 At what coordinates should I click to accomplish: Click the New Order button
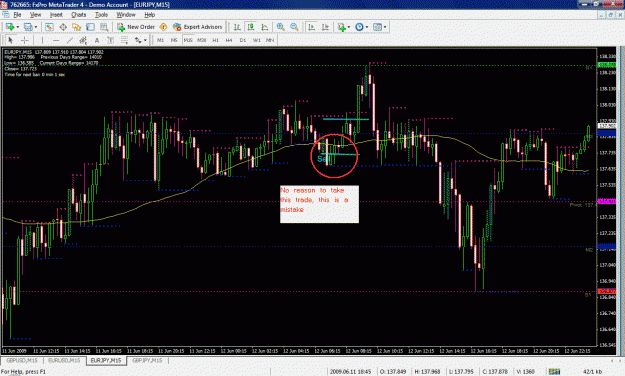pyautogui.click(x=136, y=27)
